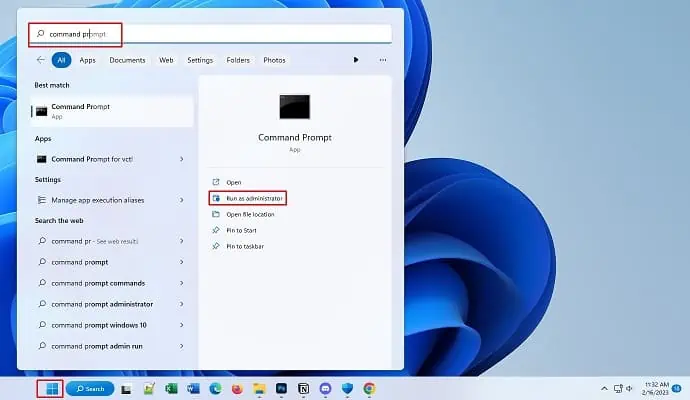
Task: Select Pin to taskbar option
Action: pyautogui.click(x=245, y=245)
